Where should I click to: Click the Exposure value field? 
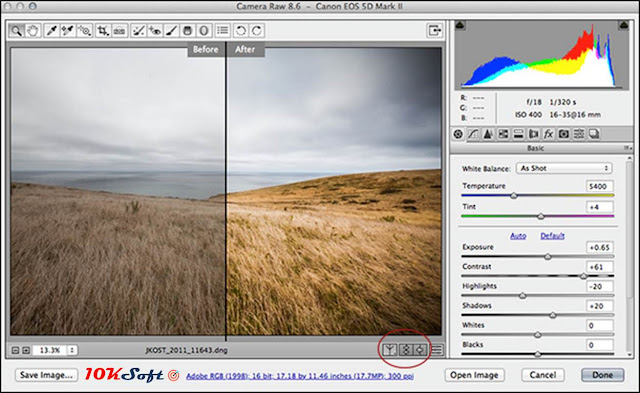600,247
